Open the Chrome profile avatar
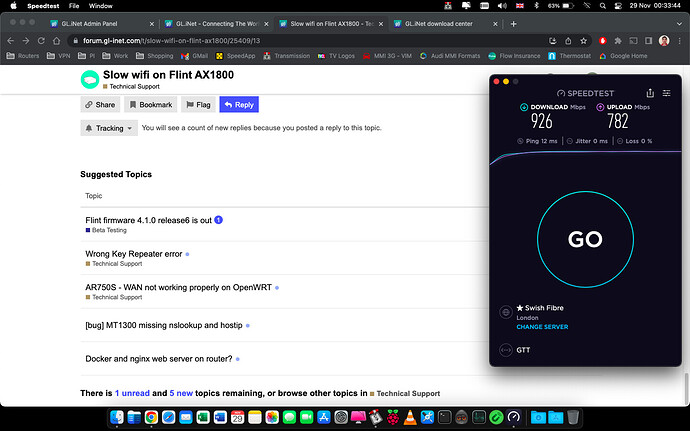690x431 pixels. pos(664,41)
